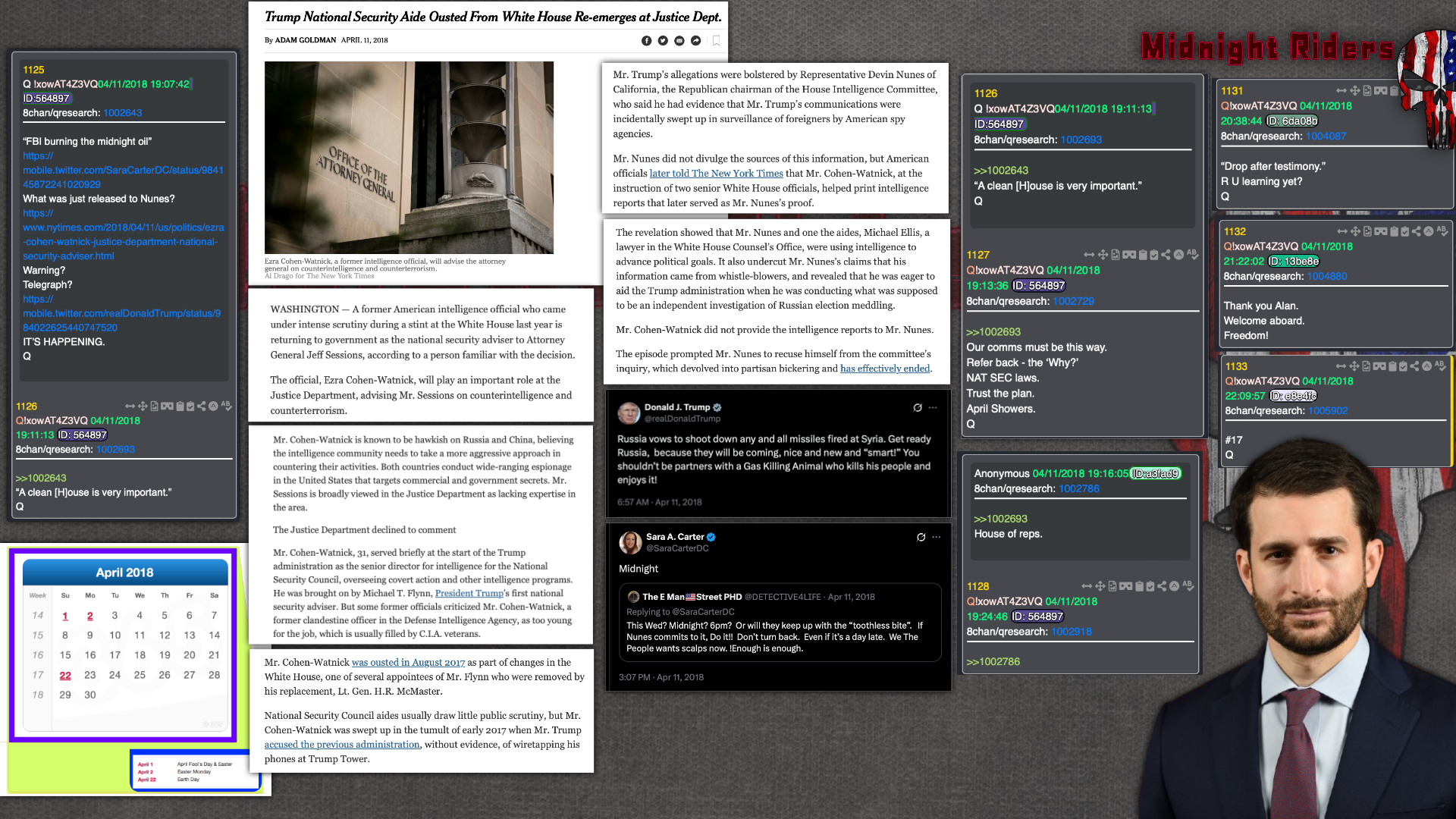The height and width of the screenshot is (819, 1456).
Task: Click the clipboard-check icon on post 1127
Action: pyautogui.click(x=1153, y=255)
